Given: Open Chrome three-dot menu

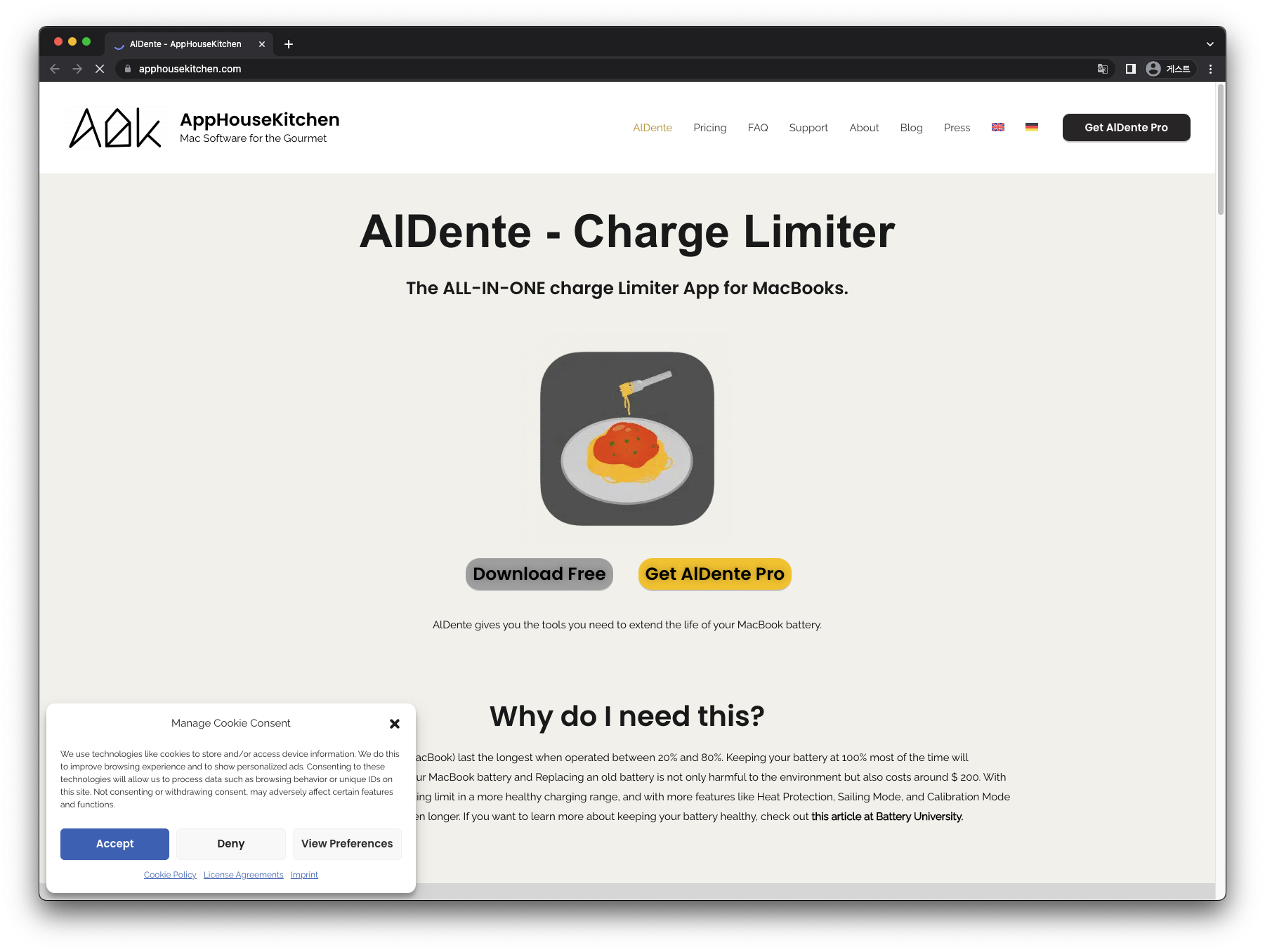Looking at the screenshot, I should (1210, 69).
